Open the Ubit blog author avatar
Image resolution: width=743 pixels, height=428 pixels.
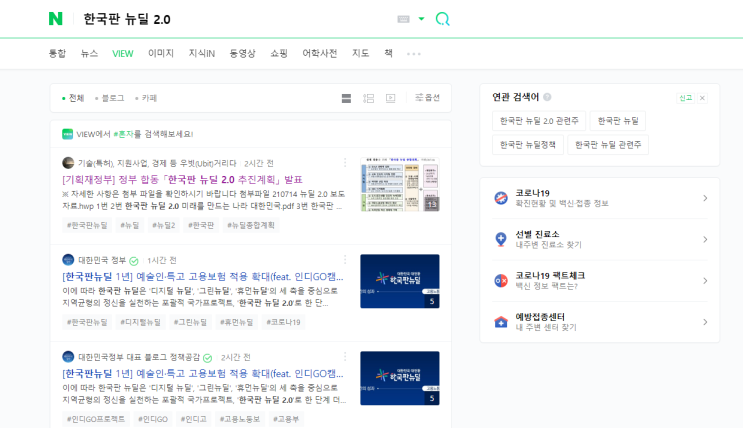pos(68,163)
